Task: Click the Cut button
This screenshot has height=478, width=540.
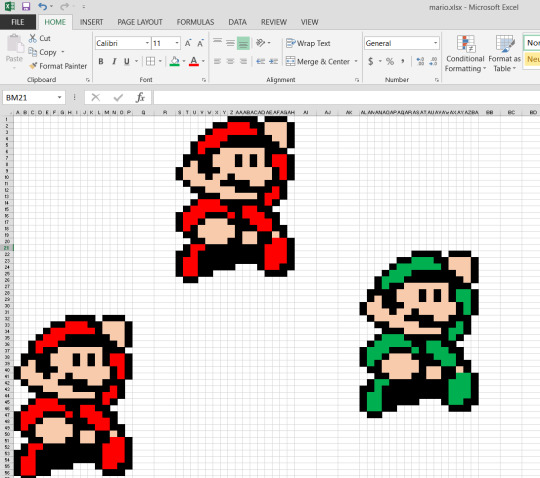Action: (x=40, y=38)
